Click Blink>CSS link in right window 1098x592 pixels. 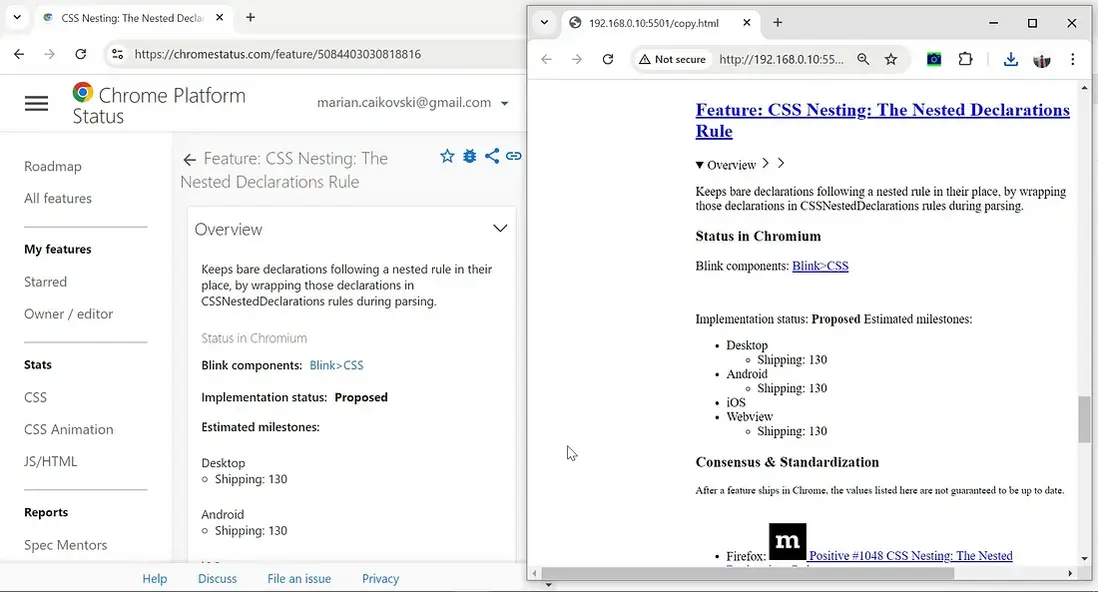click(x=820, y=266)
